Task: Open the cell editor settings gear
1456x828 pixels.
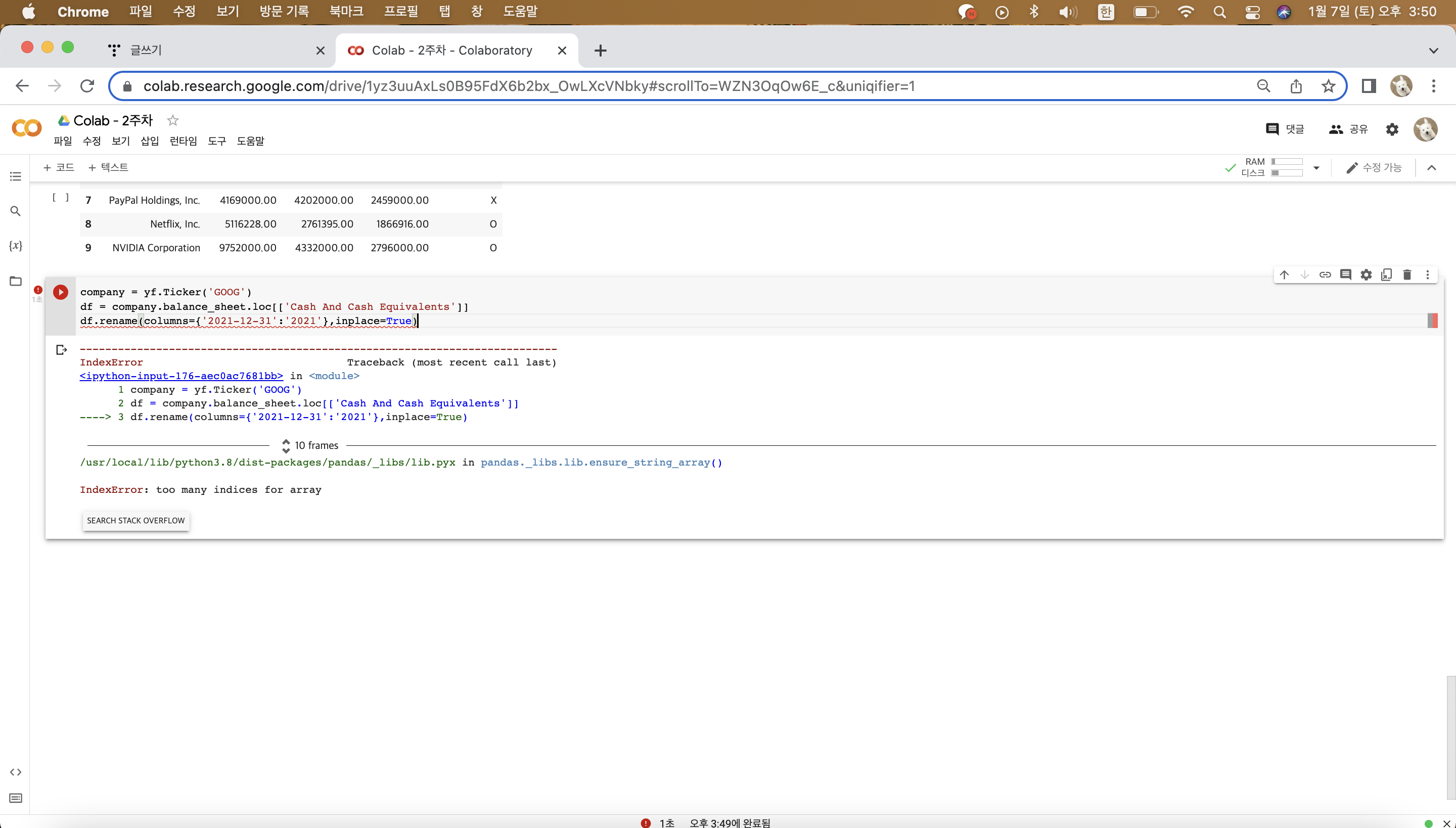Action: tap(1366, 275)
